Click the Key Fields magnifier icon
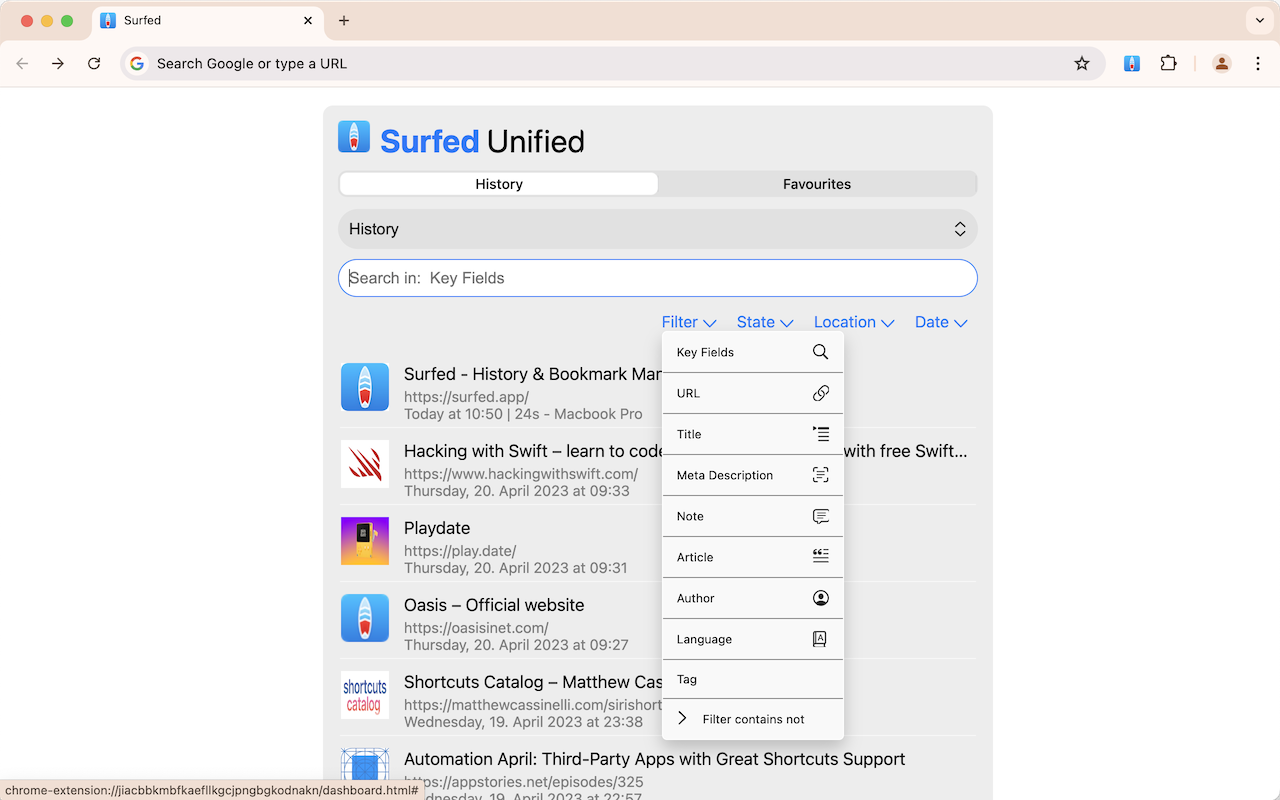 [x=820, y=352]
